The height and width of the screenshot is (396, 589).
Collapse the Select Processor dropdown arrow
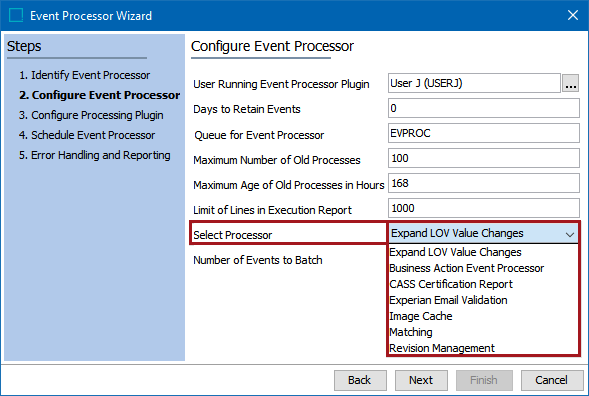coord(569,234)
